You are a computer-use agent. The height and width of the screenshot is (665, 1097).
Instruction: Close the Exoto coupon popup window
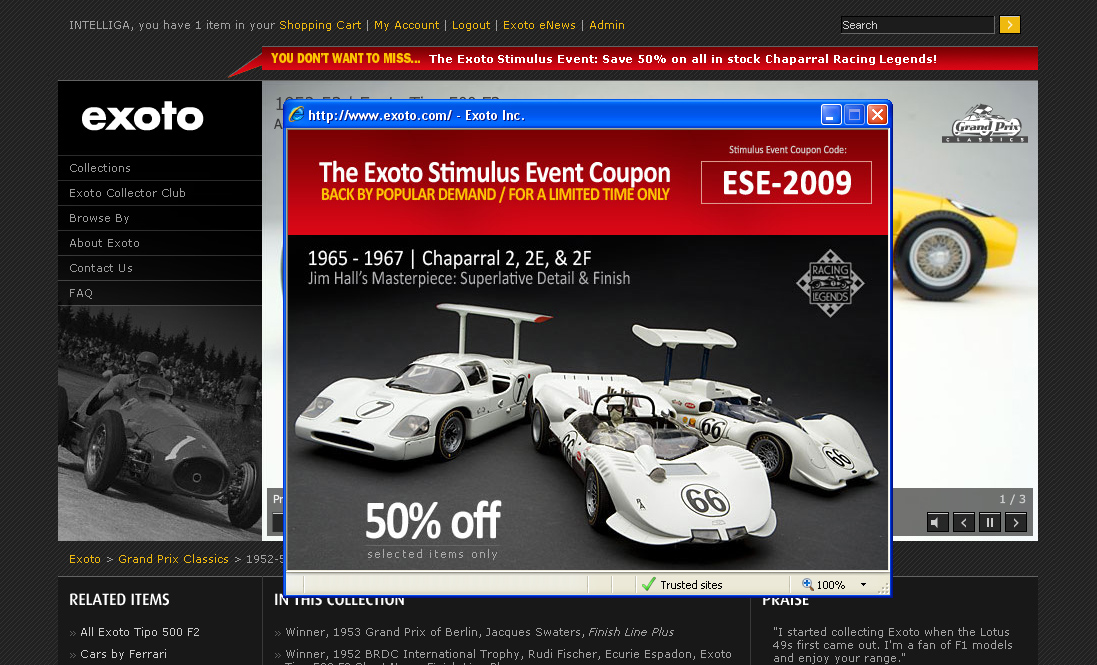[x=877, y=115]
